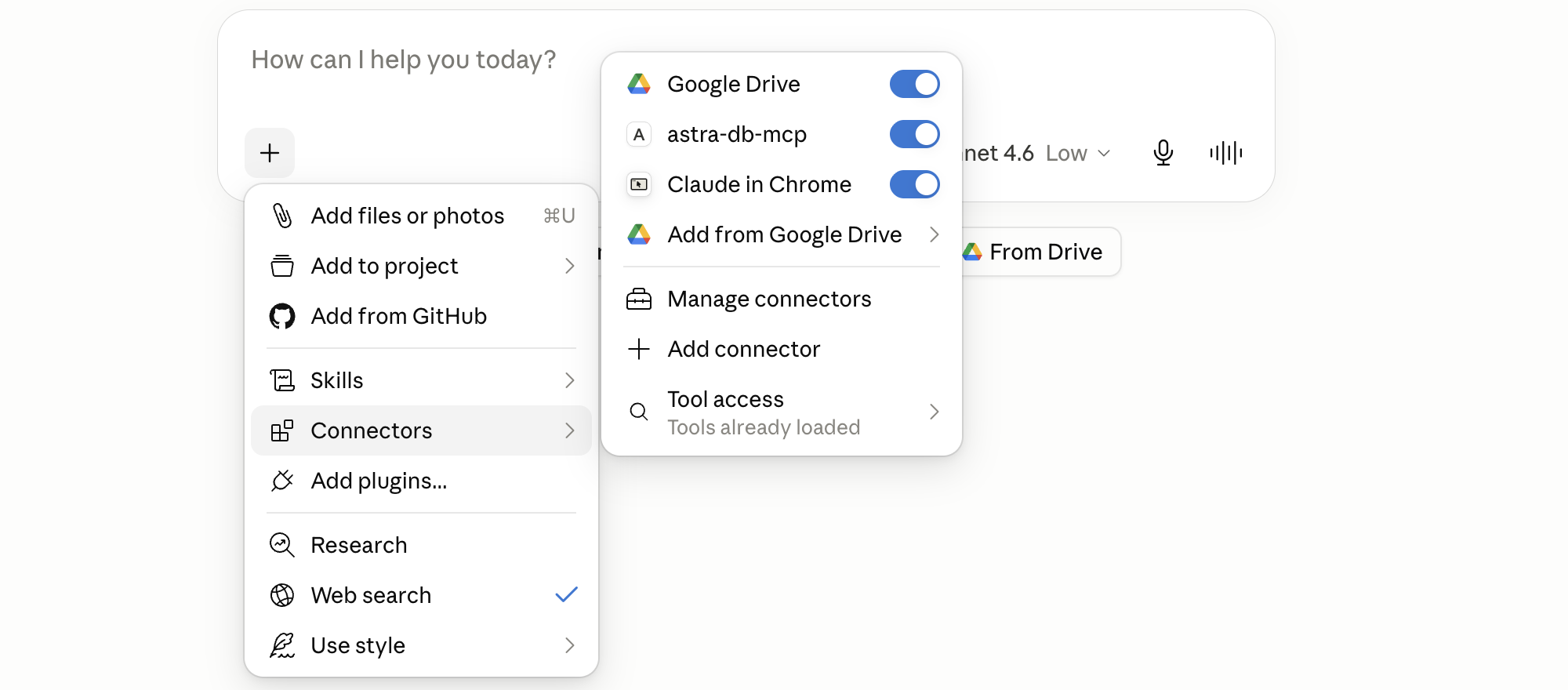1568x690 pixels.
Task: Choose Add files or photos
Action: (421, 216)
